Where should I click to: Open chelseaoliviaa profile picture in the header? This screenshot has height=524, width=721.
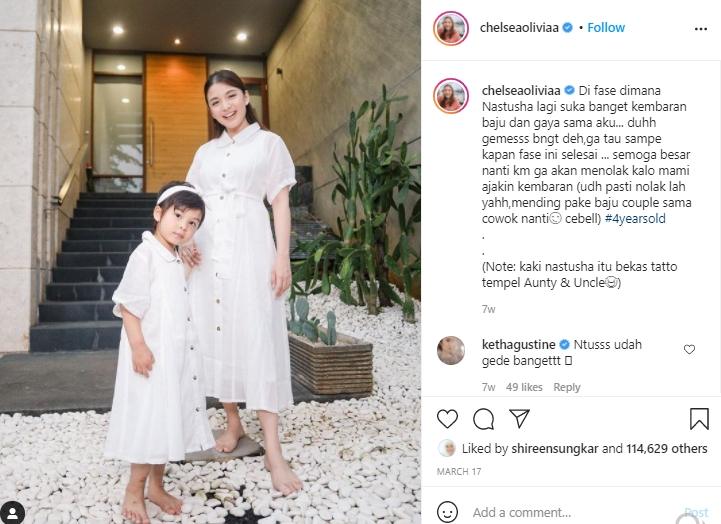[x=451, y=28]
